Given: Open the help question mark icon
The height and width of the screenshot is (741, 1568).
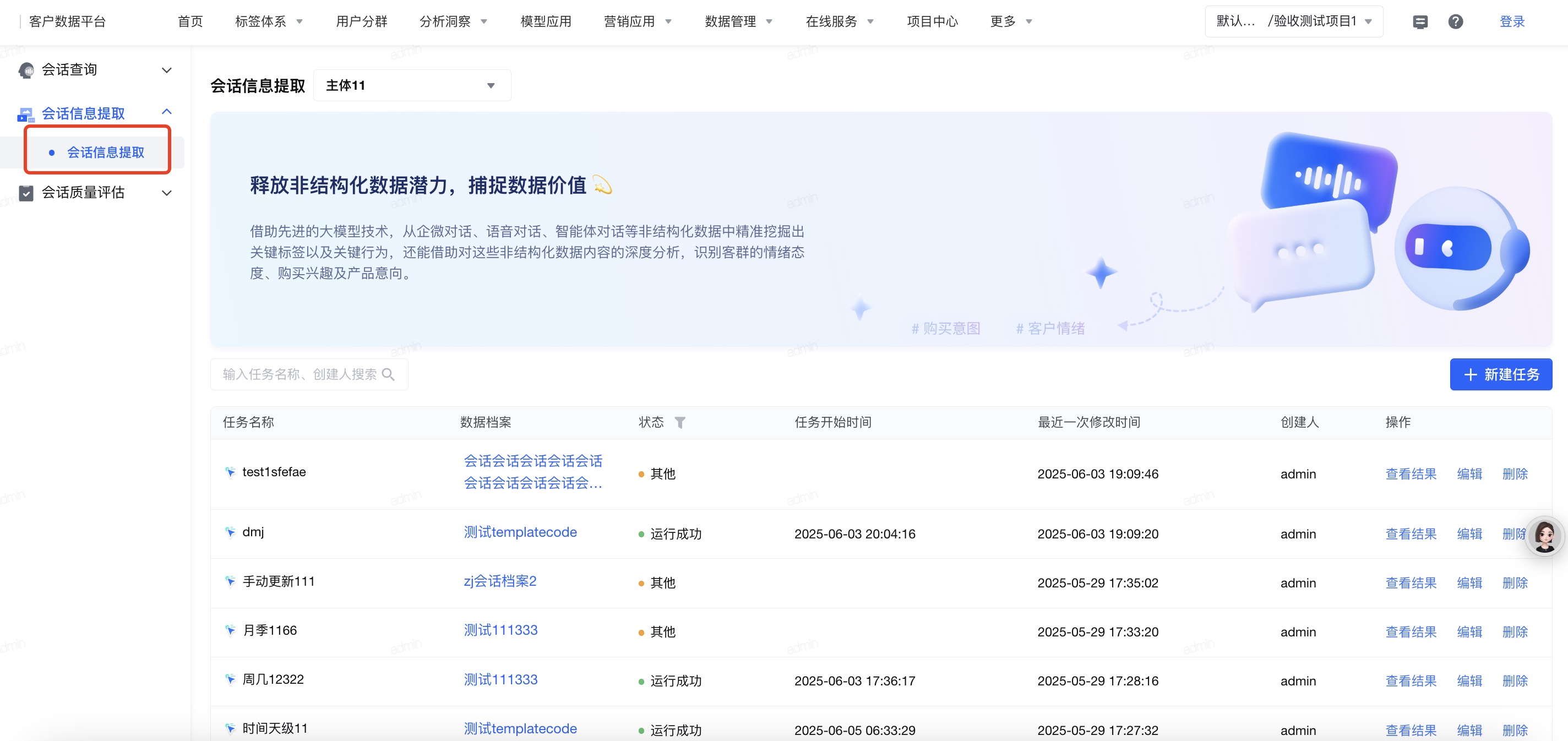Looking at the screenshot, I should (x=1455, y=22).
